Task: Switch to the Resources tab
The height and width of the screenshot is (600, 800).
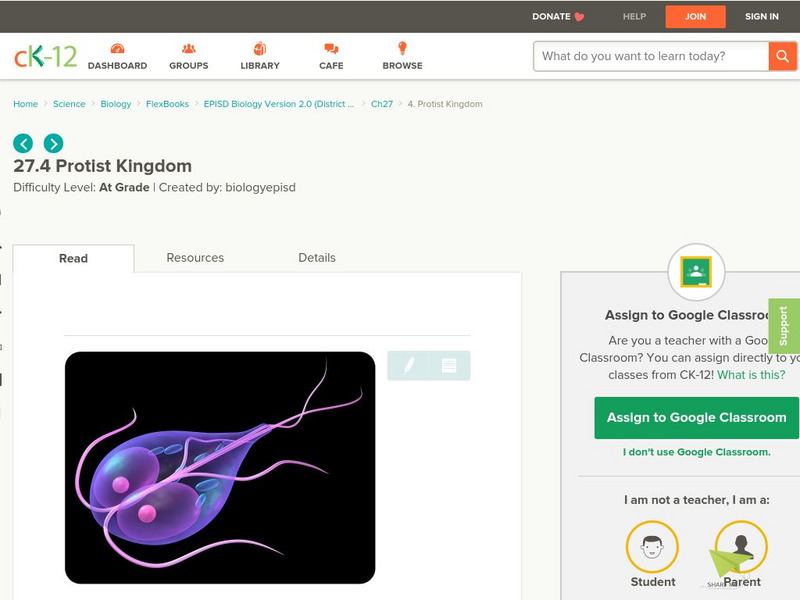Action: click(194, 257)
